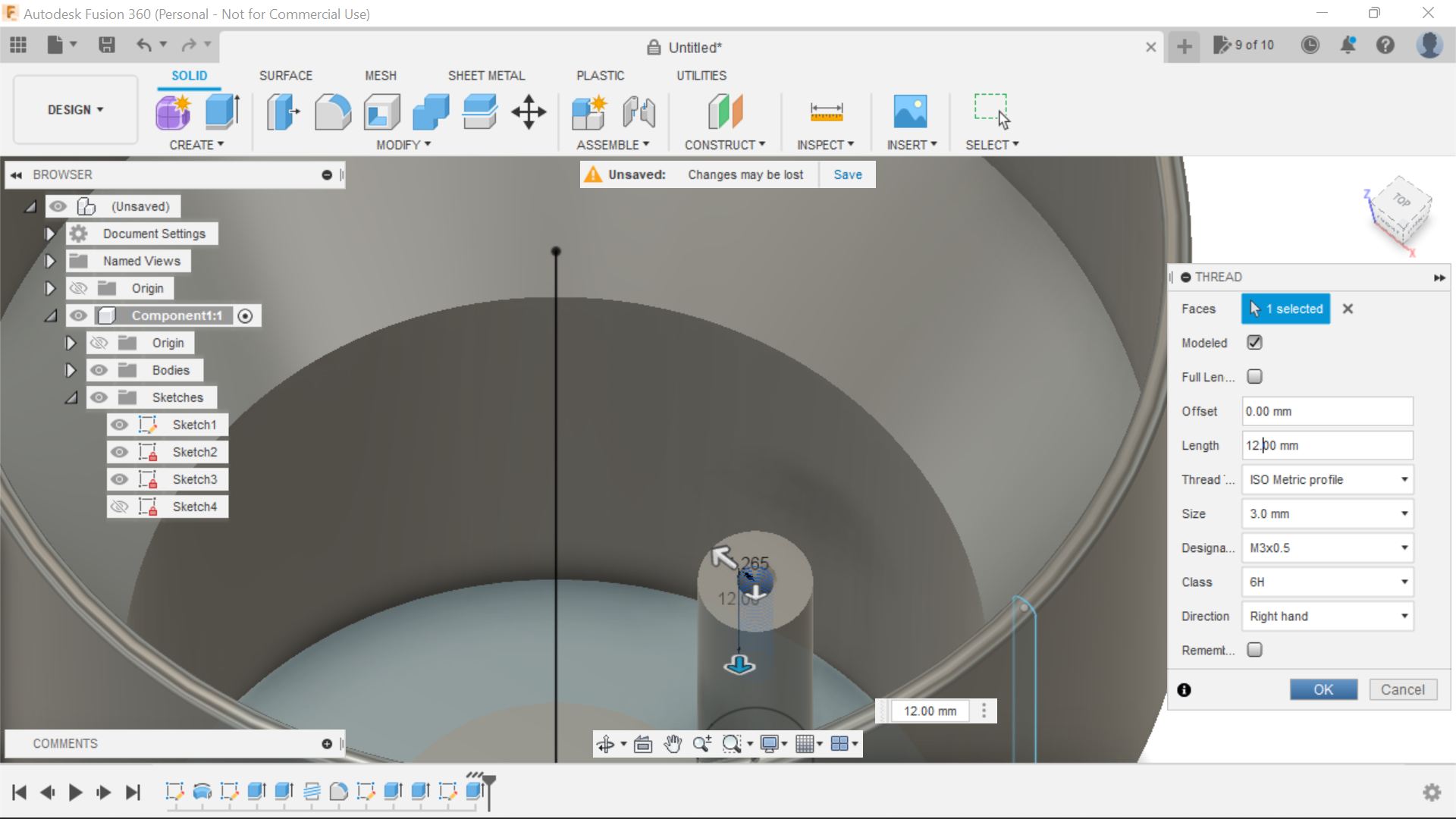Expand the Named Views node
This screenshot has height=819, width=1456.
tap(50, 261)
